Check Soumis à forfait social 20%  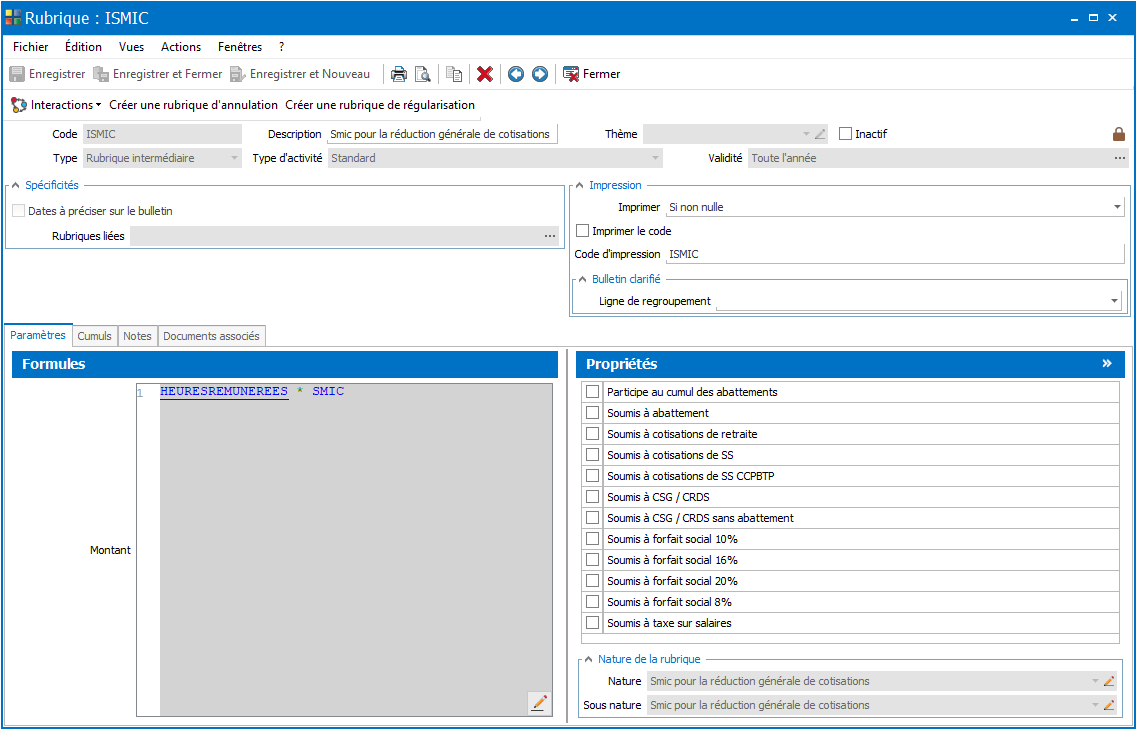(x=592, y=581)
